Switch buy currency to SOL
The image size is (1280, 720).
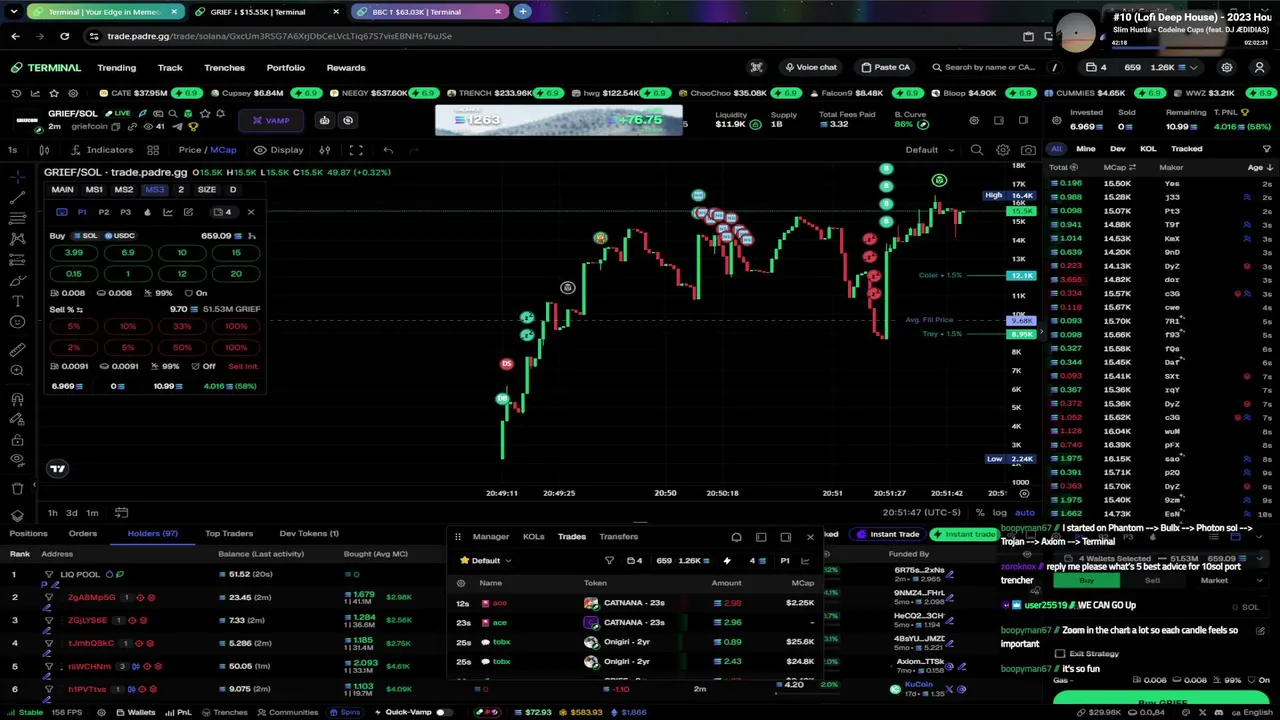tap(84, 236)
